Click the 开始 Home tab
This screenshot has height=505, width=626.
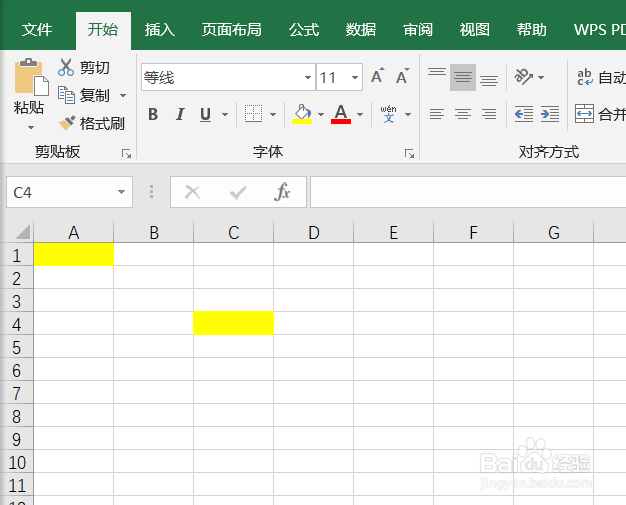(103, 30)
